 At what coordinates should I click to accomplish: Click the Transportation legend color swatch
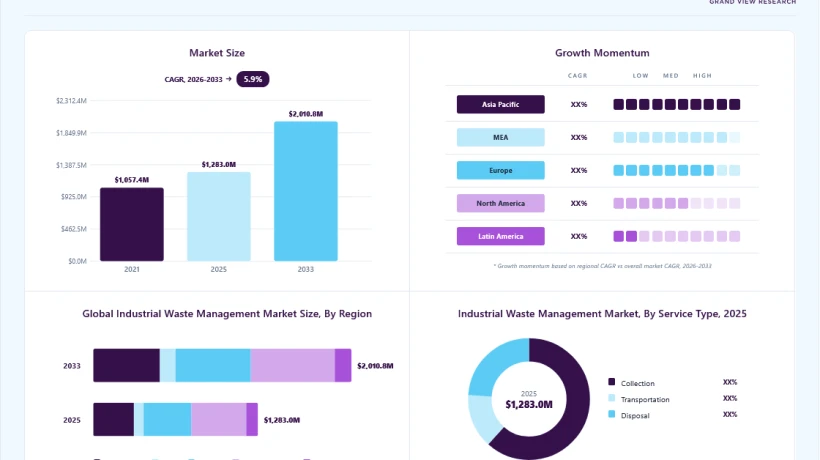click(611, 398)
